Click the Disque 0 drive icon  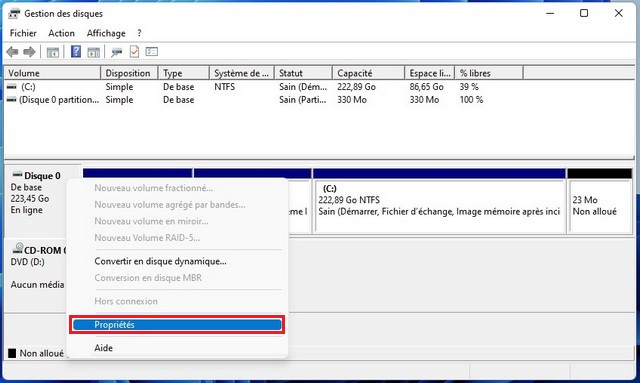(17, 175)
